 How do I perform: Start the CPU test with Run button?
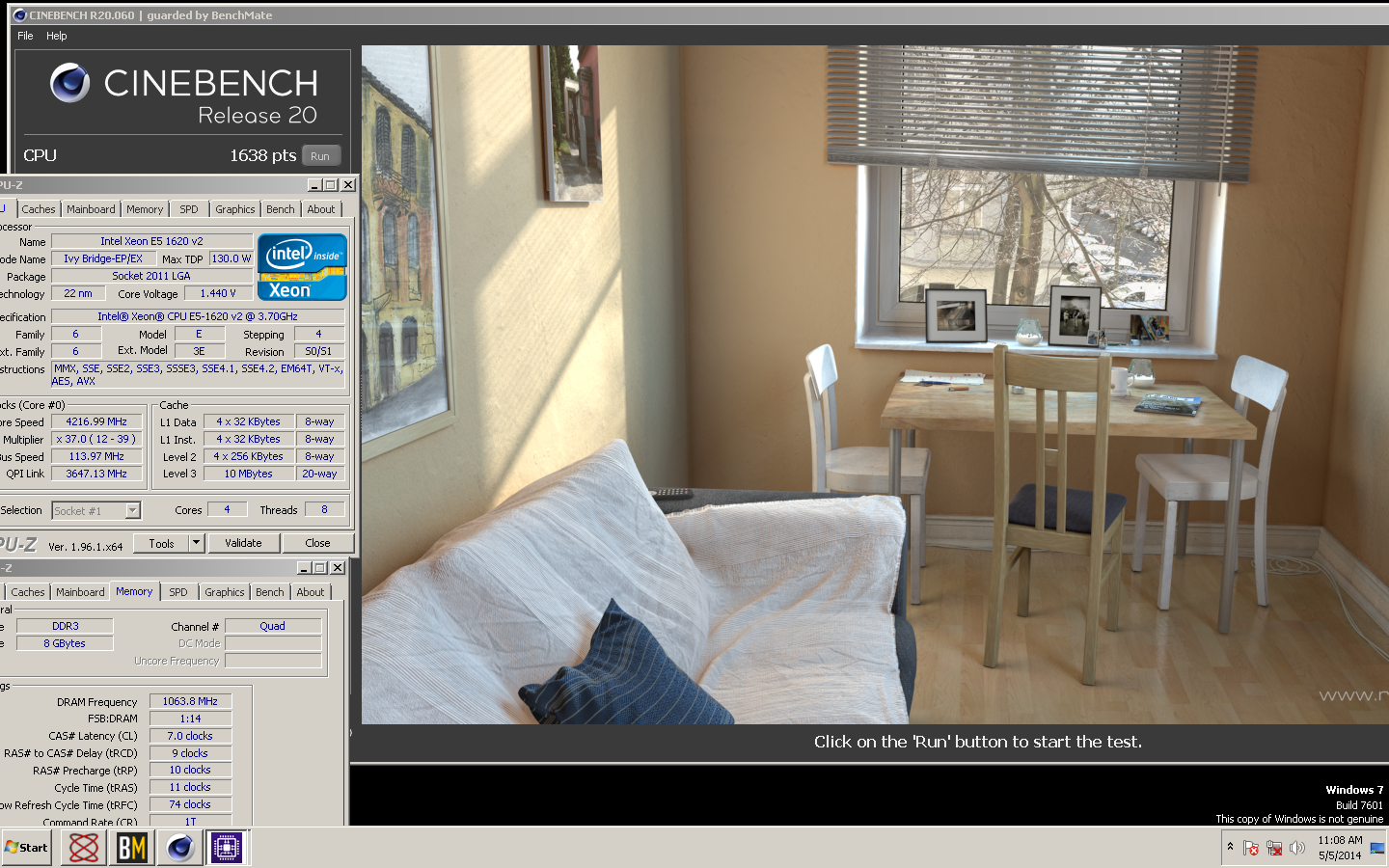click(x=320, y=156)
